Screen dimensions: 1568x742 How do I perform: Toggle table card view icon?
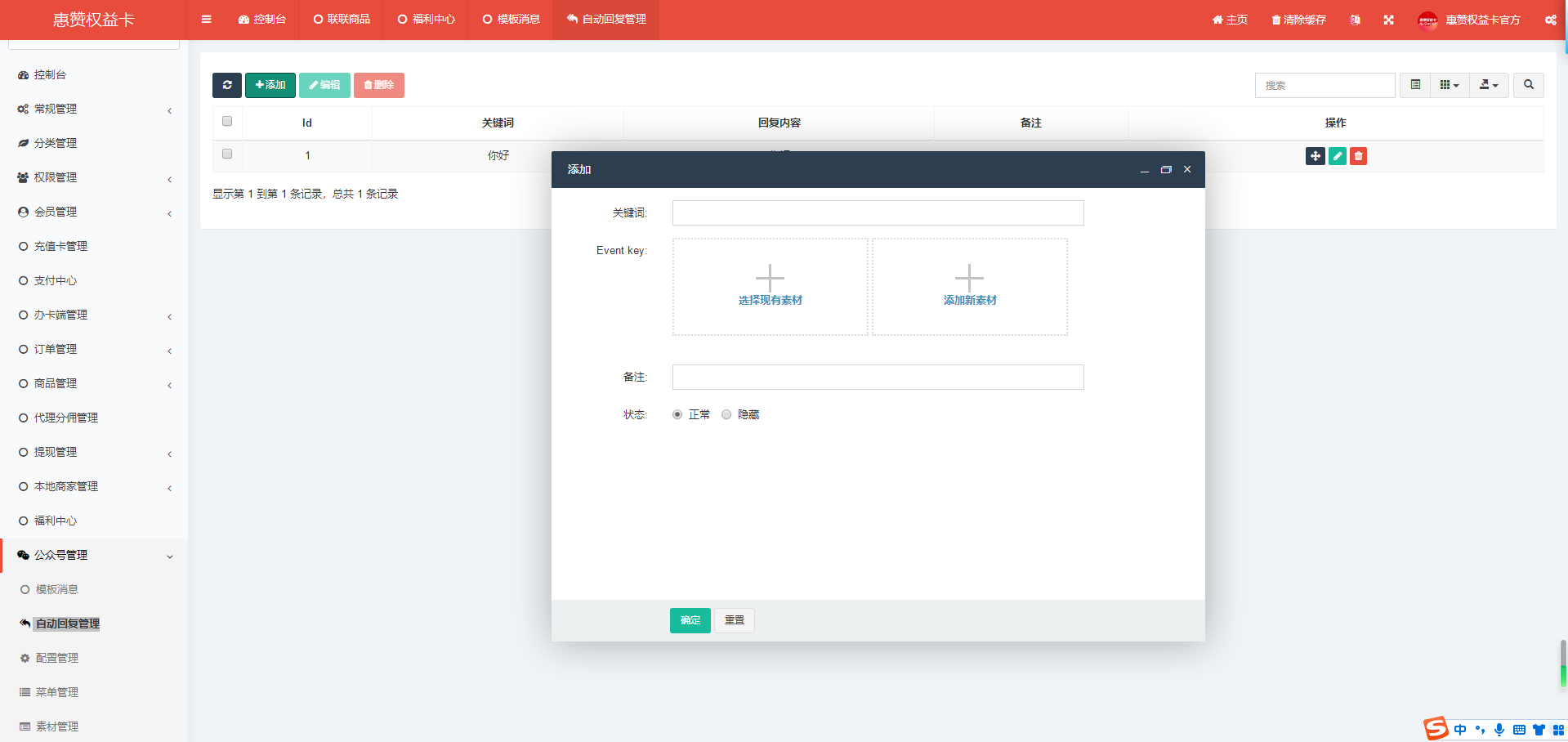[1415, 85]
